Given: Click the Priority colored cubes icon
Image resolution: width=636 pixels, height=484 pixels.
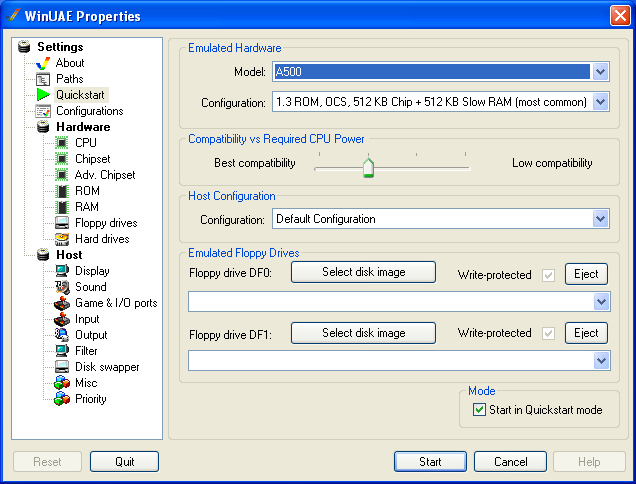Looking at the screenshot, I should tap(62, 399).
